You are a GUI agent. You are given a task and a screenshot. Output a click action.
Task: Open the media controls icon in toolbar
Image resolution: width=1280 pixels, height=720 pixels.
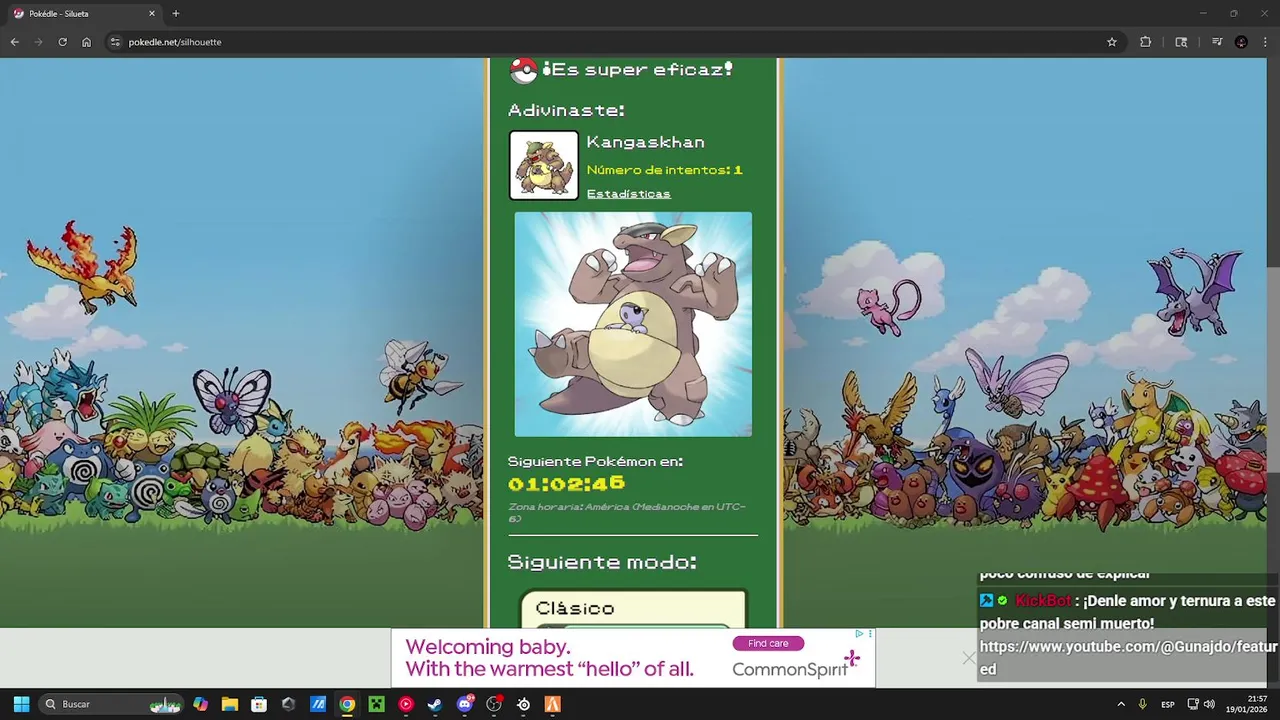coord(1217,42)
